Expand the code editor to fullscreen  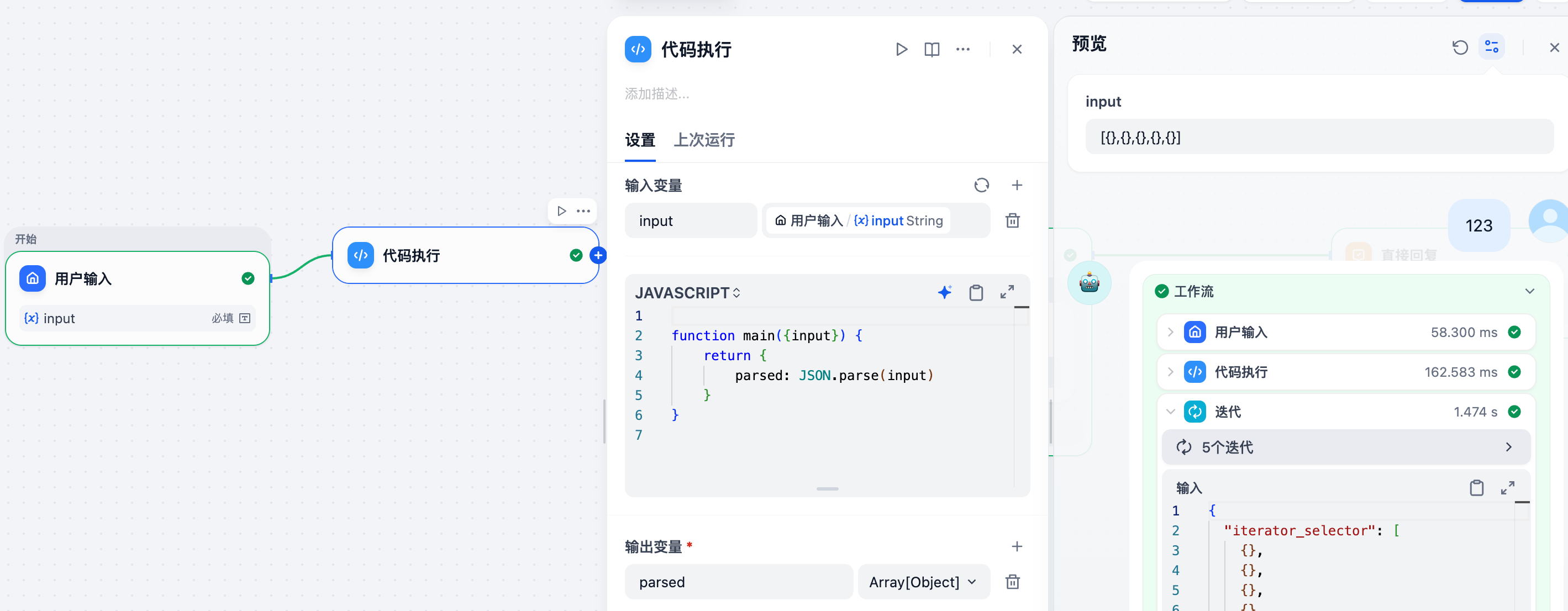(1007, 293)
